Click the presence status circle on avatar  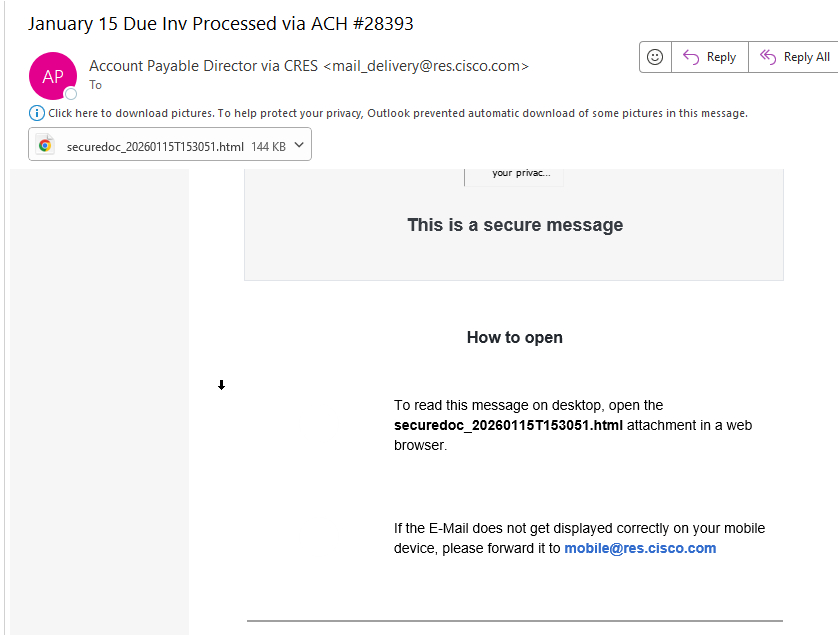71,94
